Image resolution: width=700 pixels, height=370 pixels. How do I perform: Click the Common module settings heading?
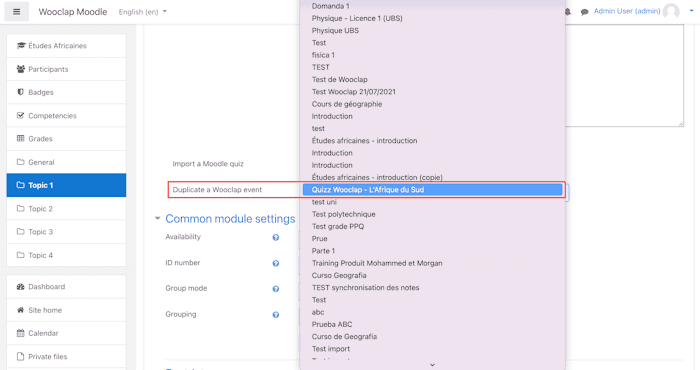pos(230,219)
